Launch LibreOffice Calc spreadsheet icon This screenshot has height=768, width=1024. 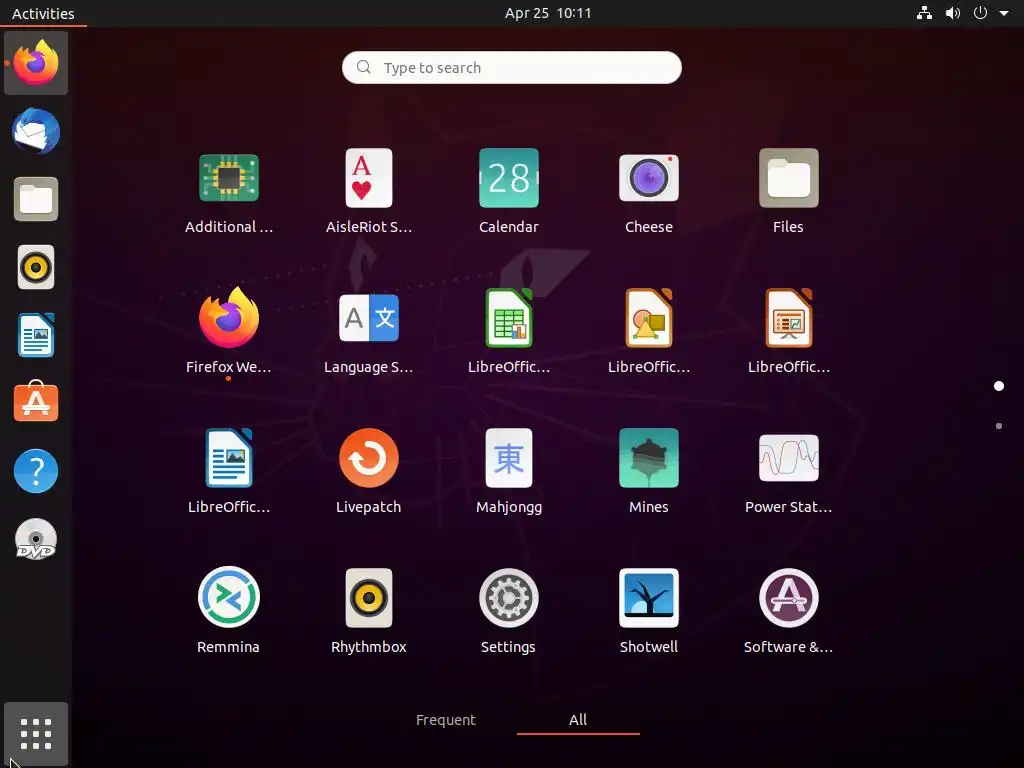[x=509, y=318]
